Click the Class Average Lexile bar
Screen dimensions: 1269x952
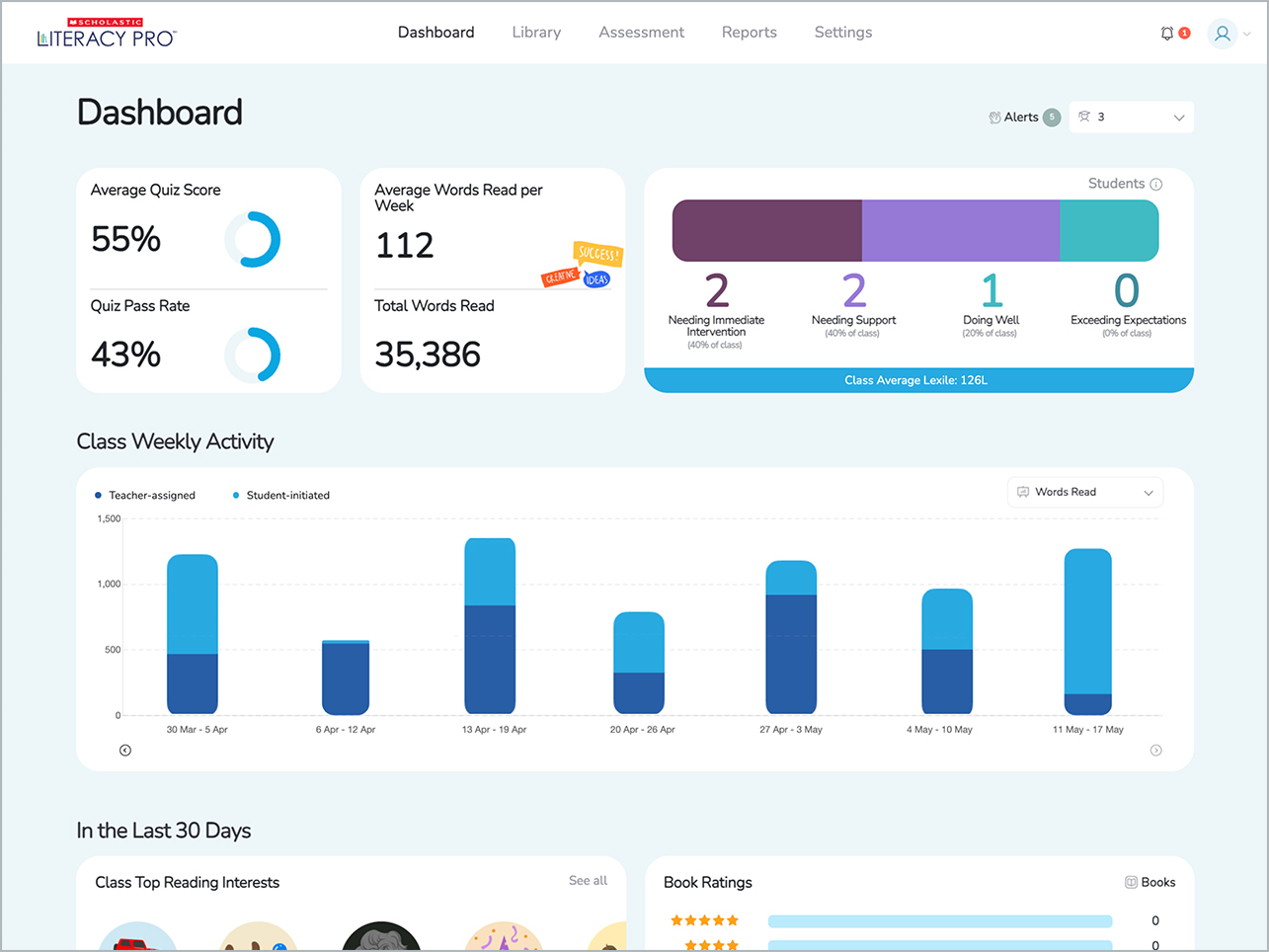click(x=918, y=380)
